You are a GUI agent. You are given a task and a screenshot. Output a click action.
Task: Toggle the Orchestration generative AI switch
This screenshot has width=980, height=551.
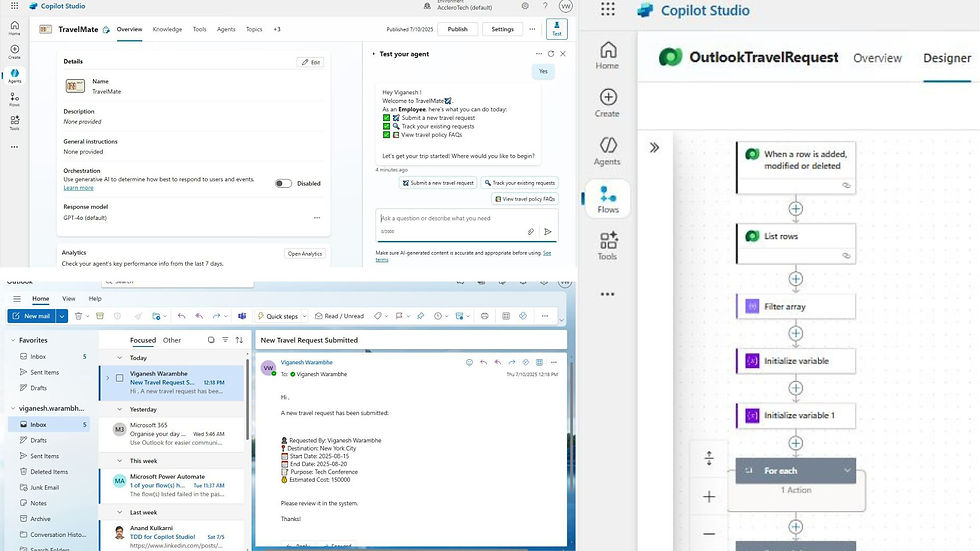(283, 184)
